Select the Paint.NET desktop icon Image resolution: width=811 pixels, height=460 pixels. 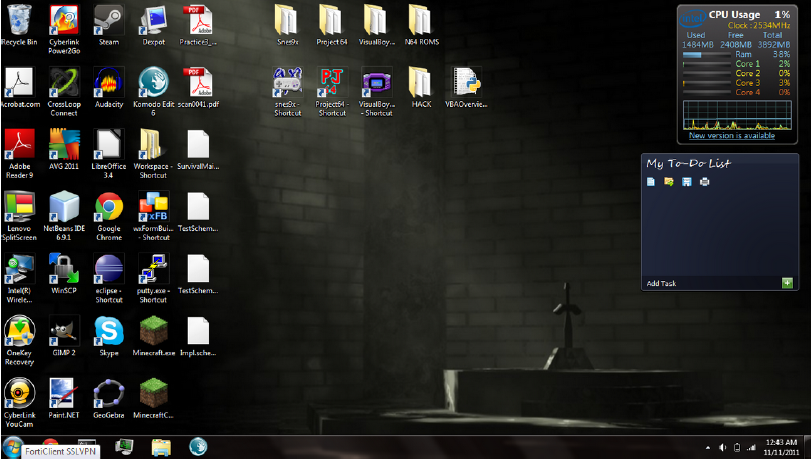click(64, 393)
